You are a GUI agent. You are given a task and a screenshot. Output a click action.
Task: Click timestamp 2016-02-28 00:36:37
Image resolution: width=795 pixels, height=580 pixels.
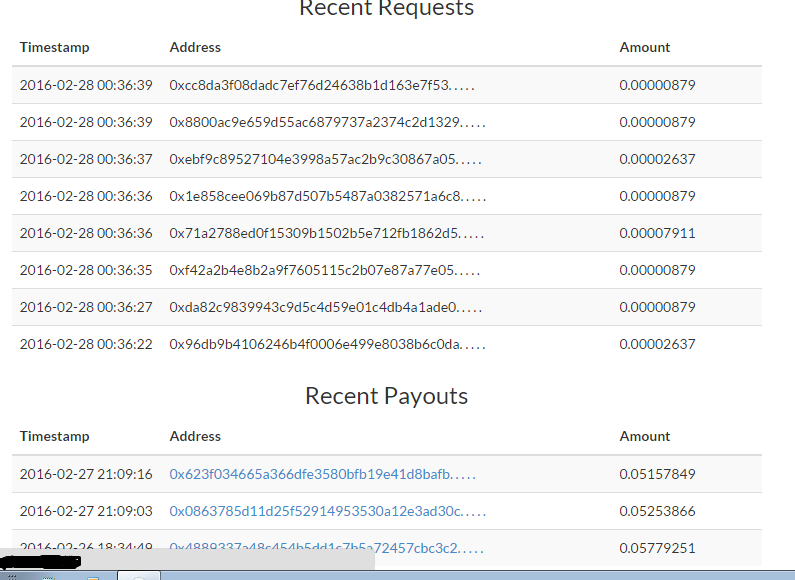[86, 159]
